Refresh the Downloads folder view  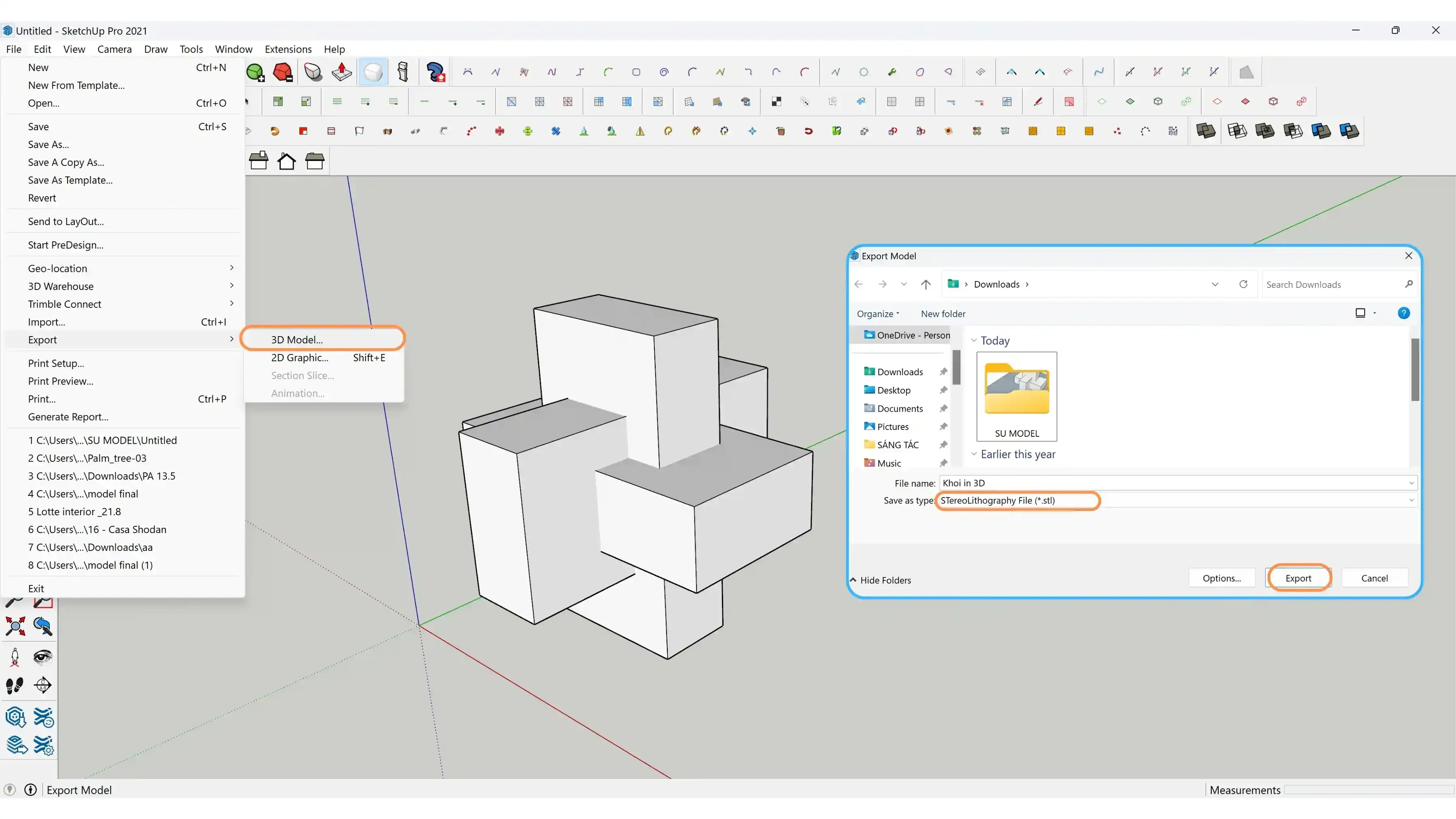point(1244,284)
